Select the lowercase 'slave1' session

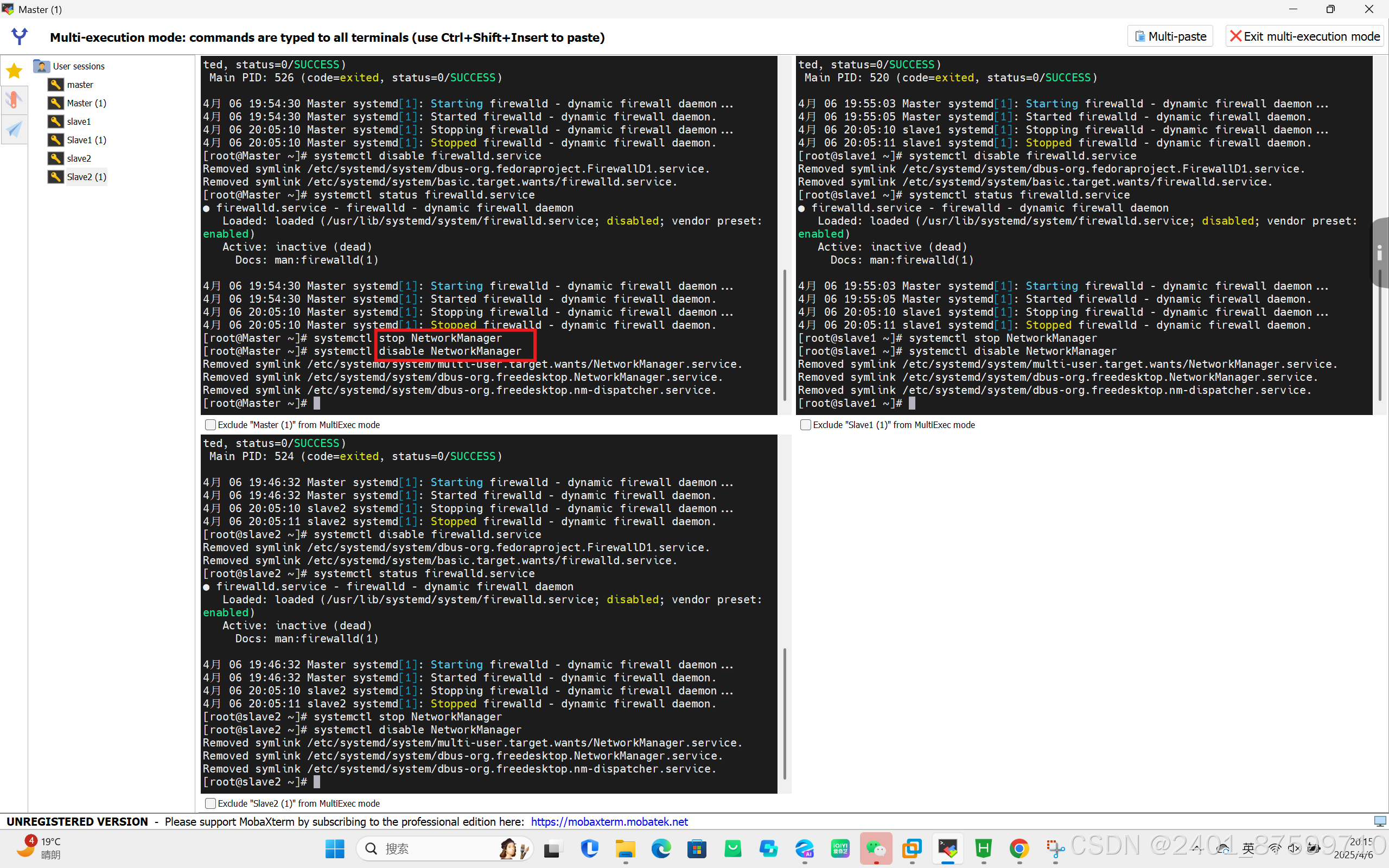(70, 121)
